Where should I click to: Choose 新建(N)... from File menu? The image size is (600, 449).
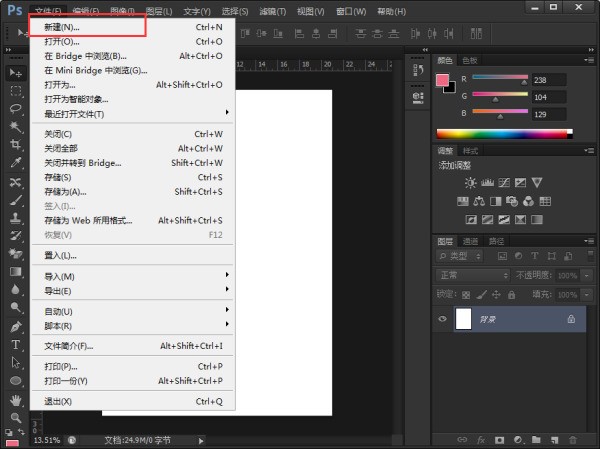[132, 27]
